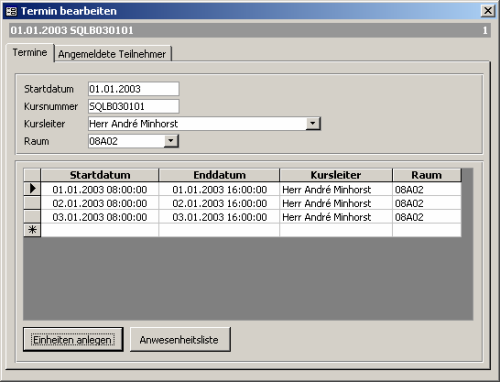Click cell 03.01.2003 16:00:00
Screen dimensions: 500x382
[x=219, y=217]
